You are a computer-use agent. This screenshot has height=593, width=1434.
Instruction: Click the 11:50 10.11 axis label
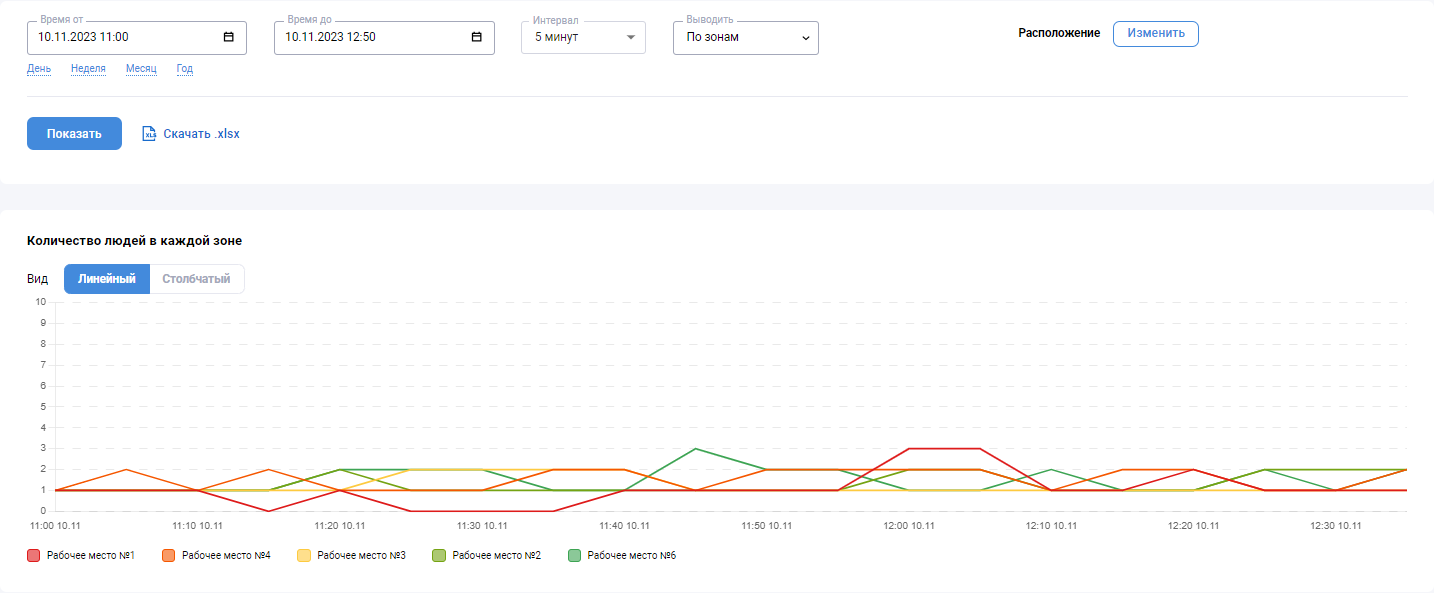coord(767,525)
